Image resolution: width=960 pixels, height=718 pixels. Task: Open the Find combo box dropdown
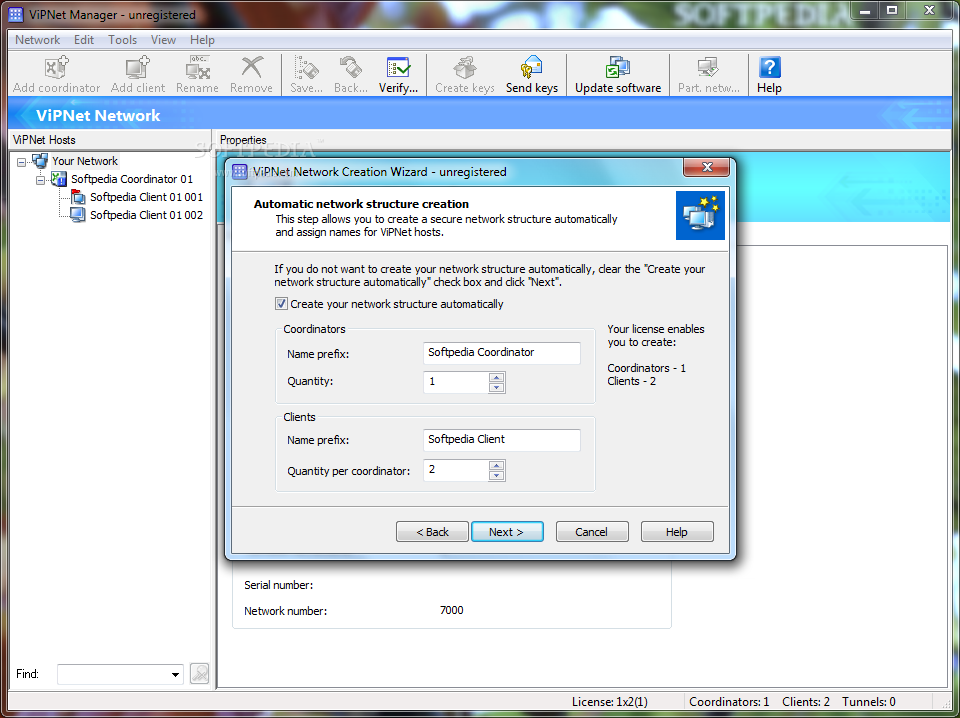tap(176, 675)
